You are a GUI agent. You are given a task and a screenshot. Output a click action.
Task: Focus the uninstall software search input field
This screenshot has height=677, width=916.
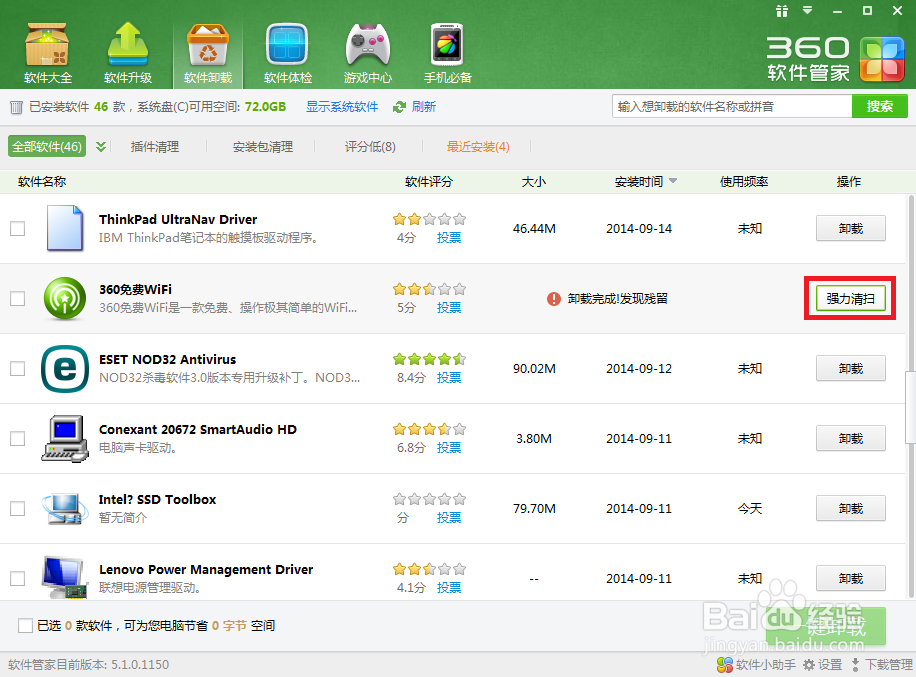[732, 106]
